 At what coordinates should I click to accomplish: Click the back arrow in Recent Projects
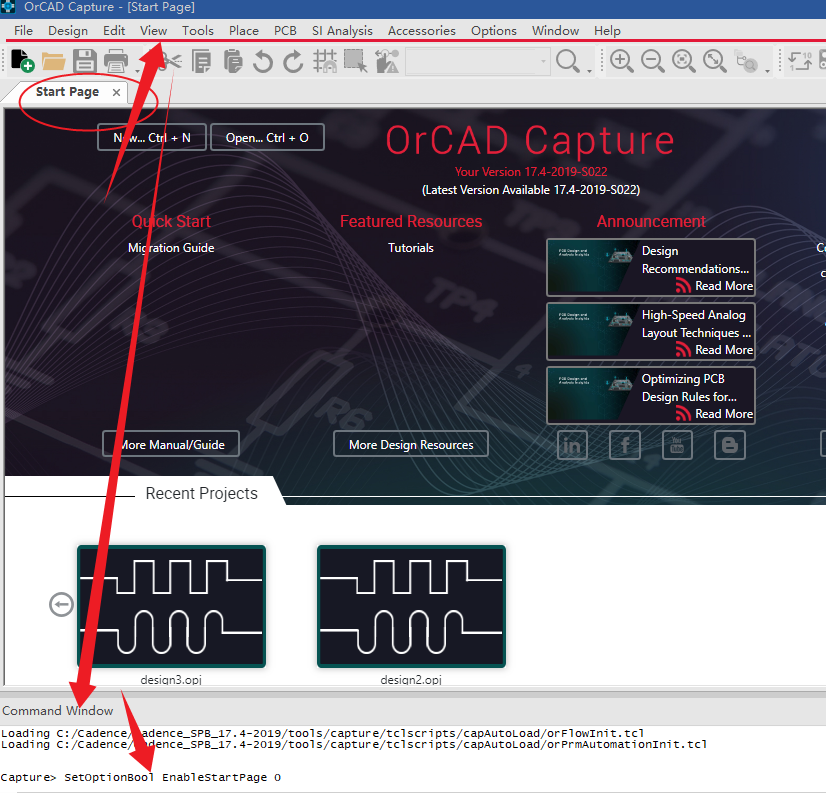62,604
